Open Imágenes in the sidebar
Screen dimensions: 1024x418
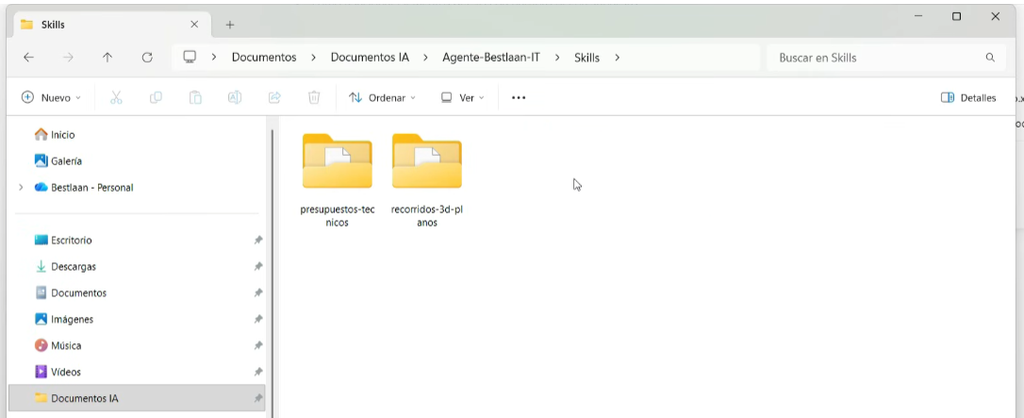tap(72, 319)
